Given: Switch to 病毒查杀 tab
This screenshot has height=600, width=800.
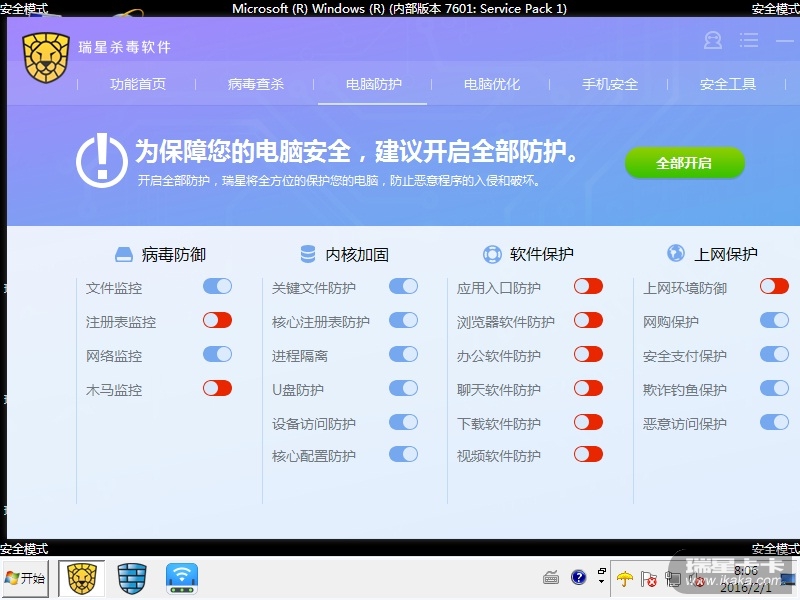Looking at the screenshot, I should [256, 84].
